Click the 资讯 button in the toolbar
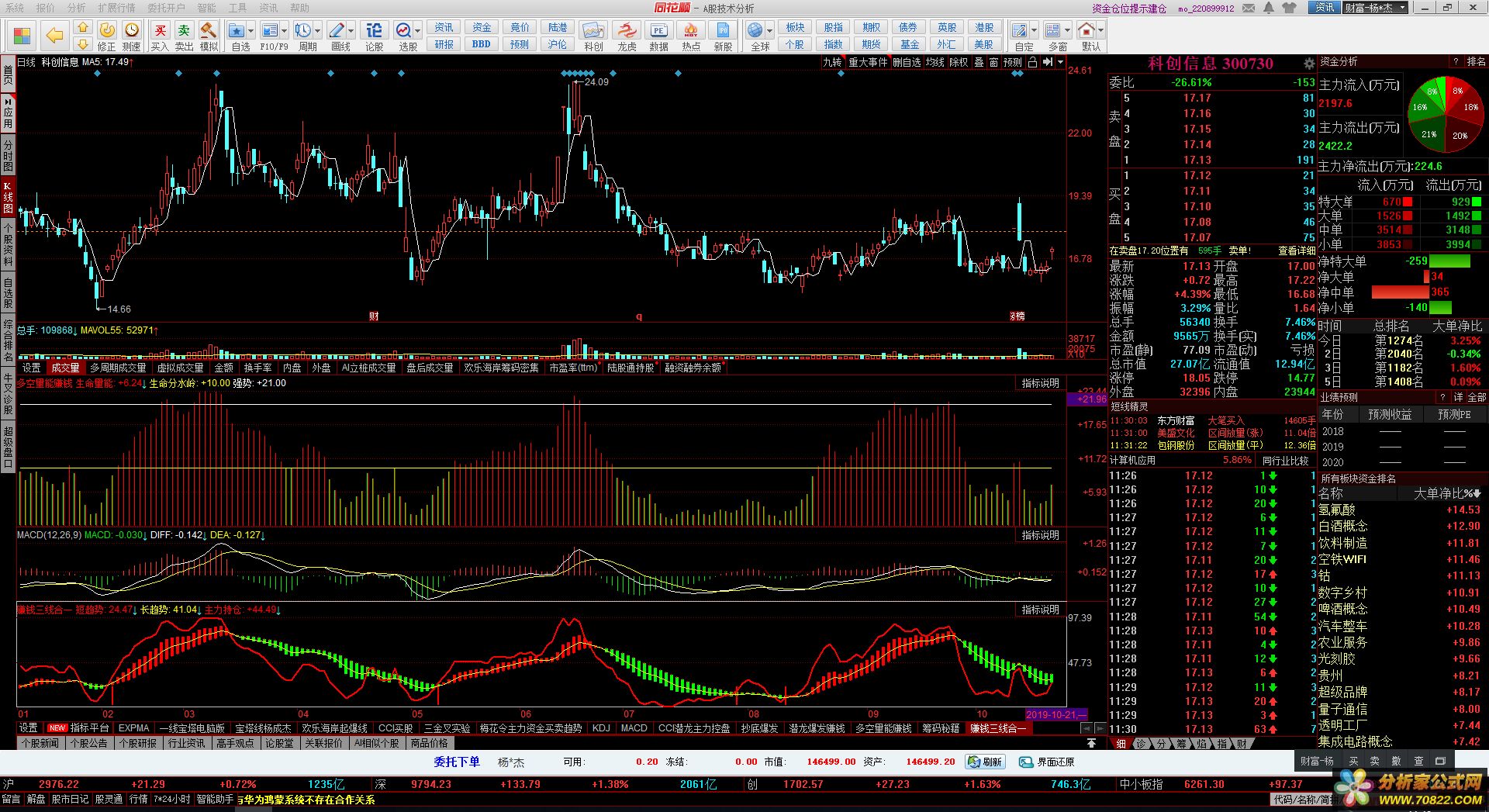 (x=444, y=27)
